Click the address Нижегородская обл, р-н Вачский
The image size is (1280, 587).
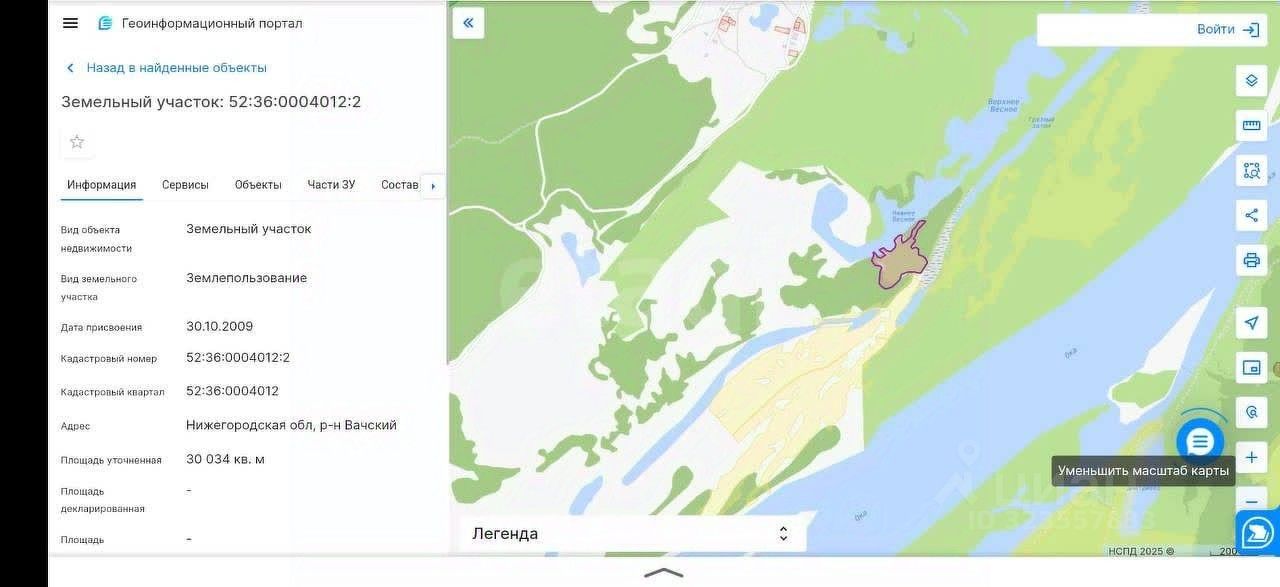pyautogui.click(x=291, y=425)
